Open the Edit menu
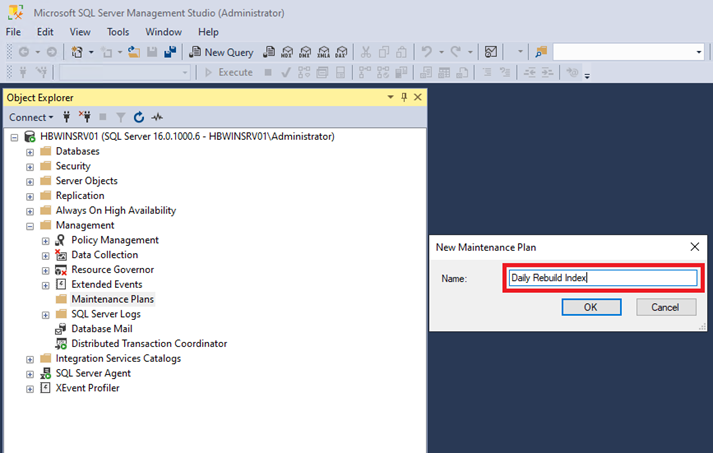The height and width of the screenshot is (453, 713). click(x=45, y=32)
